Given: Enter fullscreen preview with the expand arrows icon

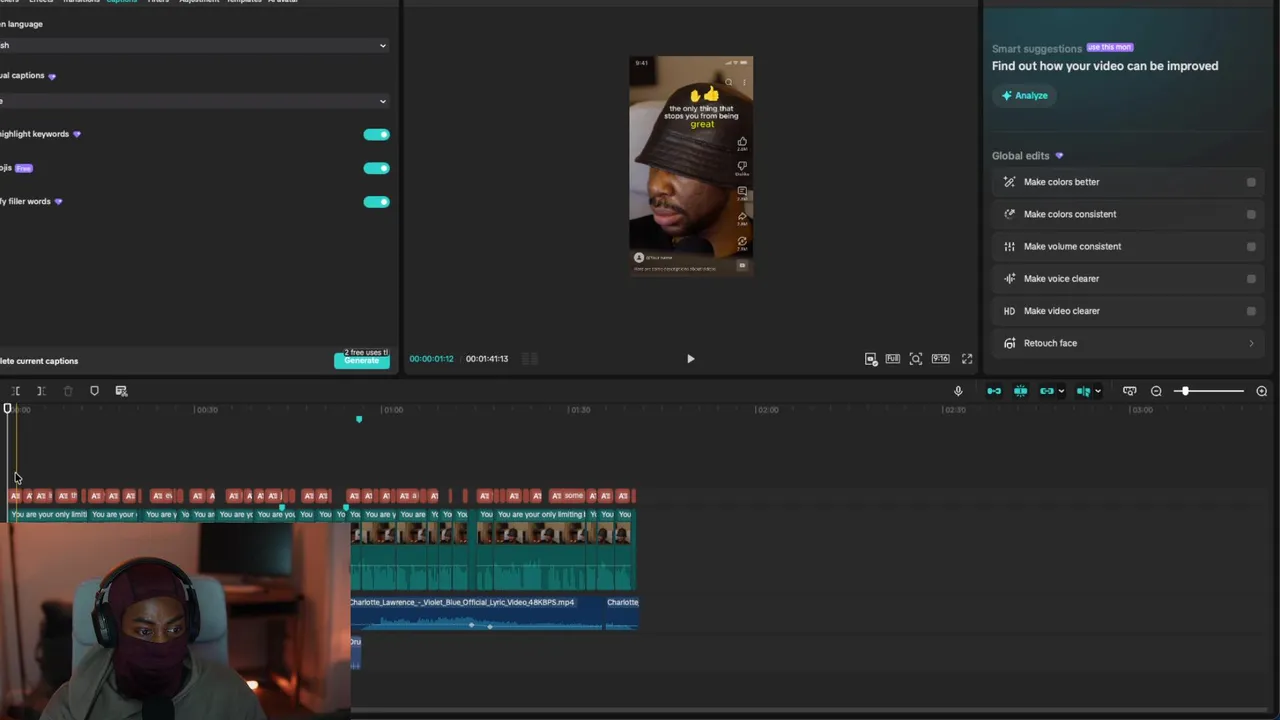Looking at the screenshot, I should [x=967, y=359].
